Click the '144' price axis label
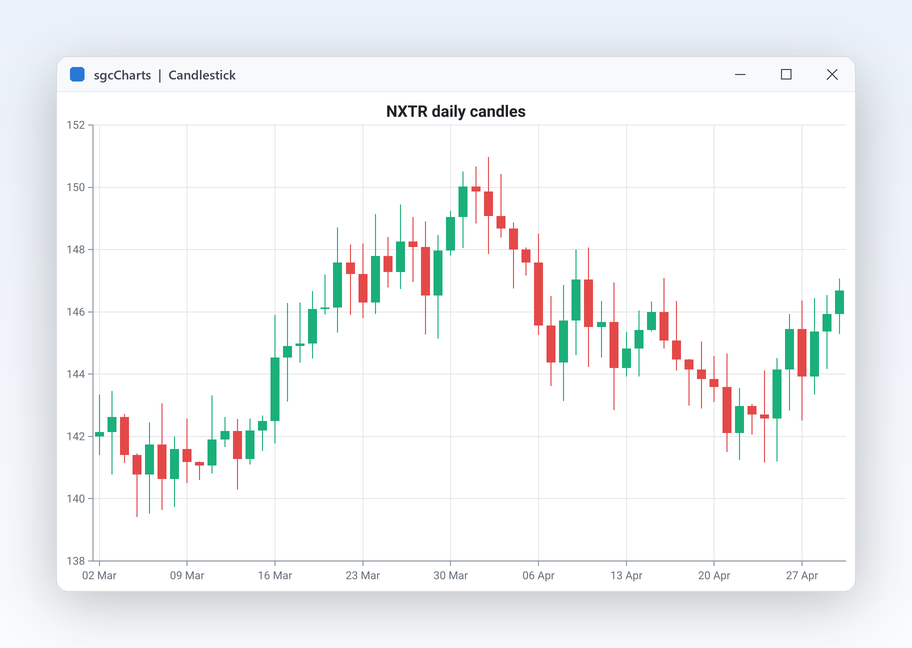Image resolution: width=912 pixels, height=648 pixels. [x=76, y=374]
